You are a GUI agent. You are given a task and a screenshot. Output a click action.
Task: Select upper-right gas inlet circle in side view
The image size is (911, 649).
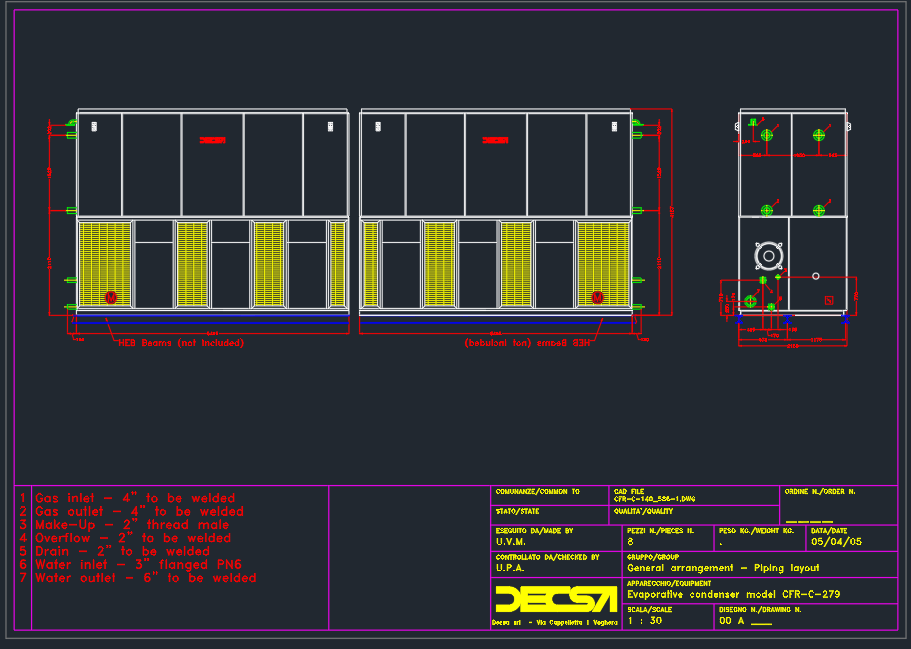click(819, 135)
